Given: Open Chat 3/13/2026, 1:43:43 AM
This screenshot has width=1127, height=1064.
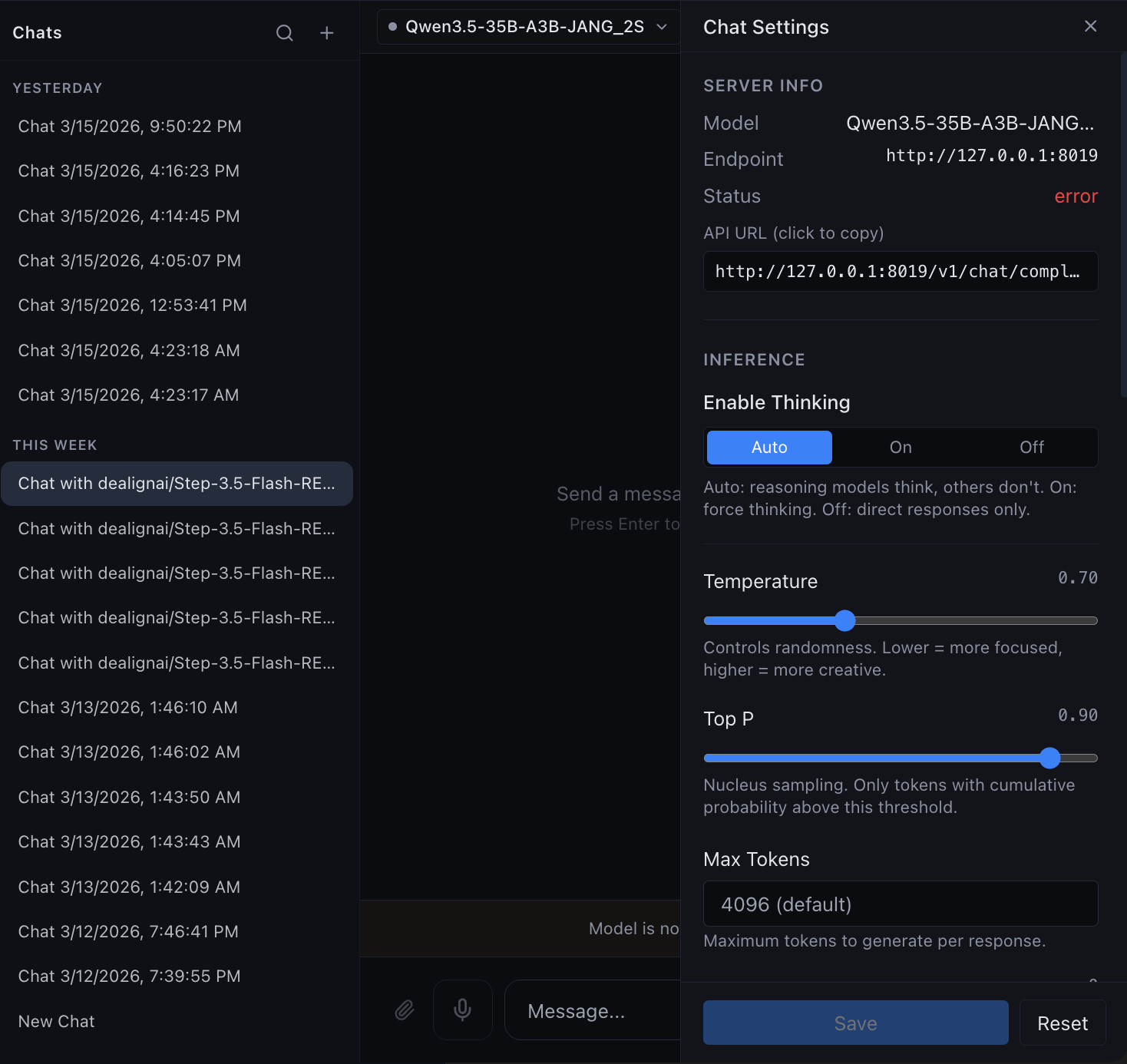Looking at the screenshot, I should 177,842.
